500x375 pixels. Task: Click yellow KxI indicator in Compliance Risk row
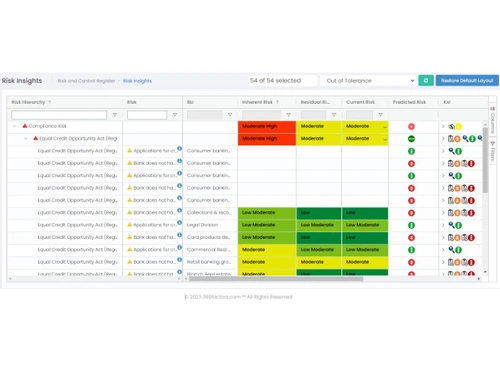459,126
